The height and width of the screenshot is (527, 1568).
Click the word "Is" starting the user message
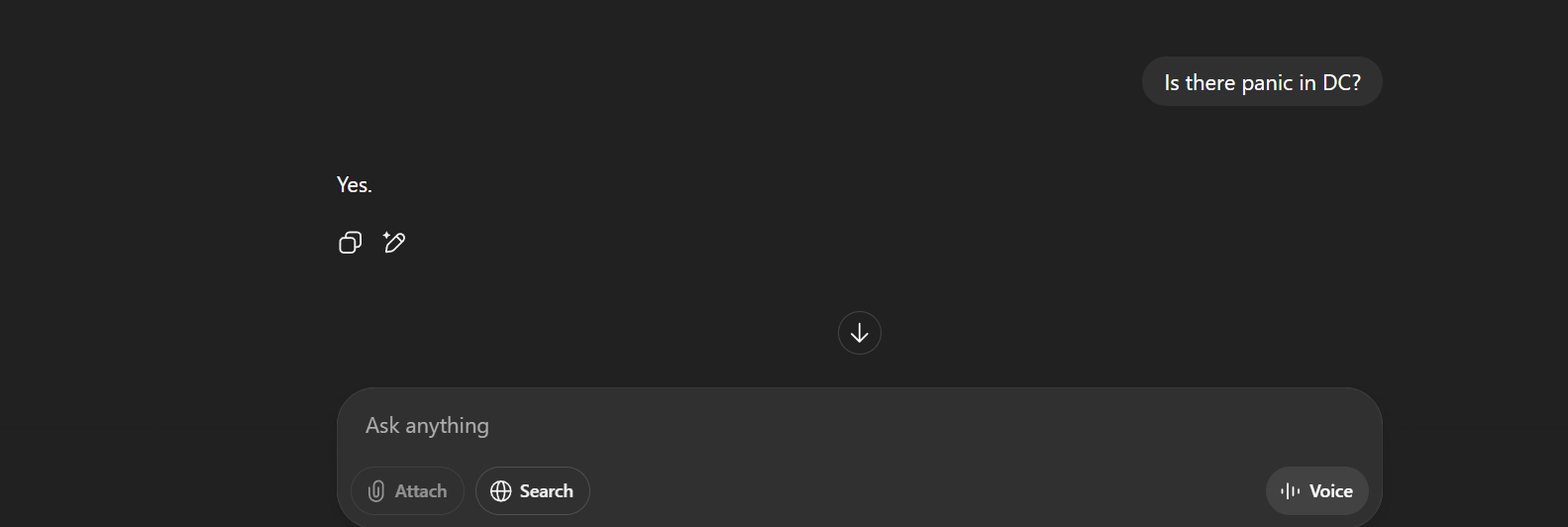[x=1172, y=83]
